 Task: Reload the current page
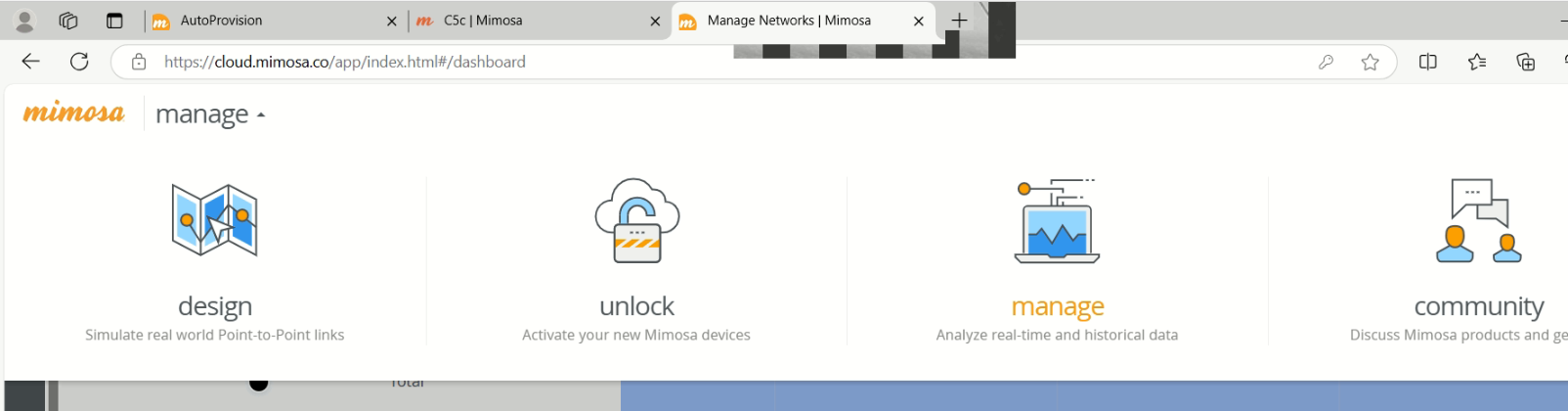[79, 62]
